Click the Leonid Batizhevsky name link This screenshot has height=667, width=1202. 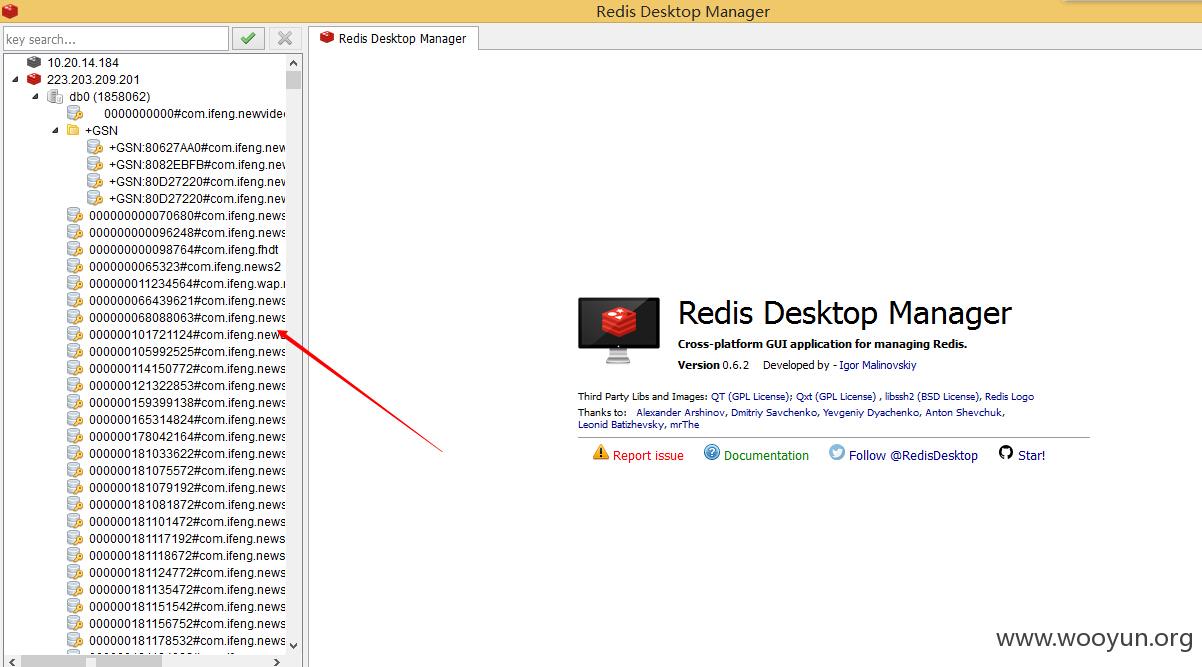pos(621,425)
